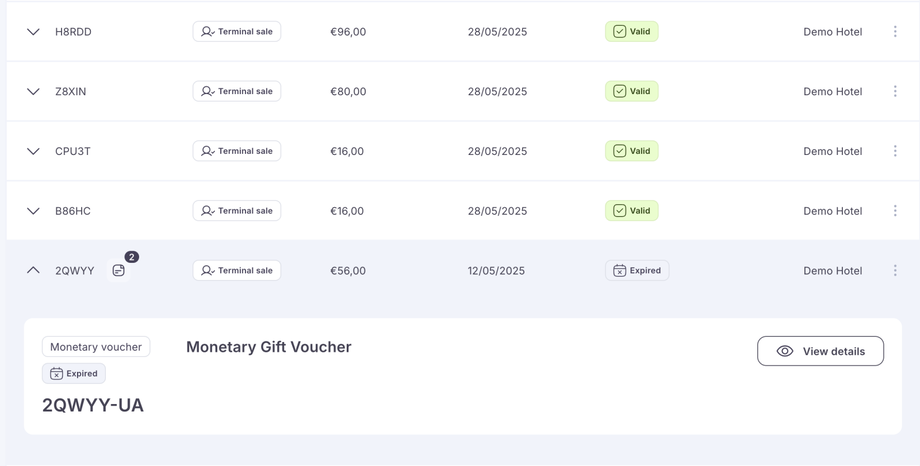
Task: Collapse the 2QWYY voucher row
Action: click(33, 270)
